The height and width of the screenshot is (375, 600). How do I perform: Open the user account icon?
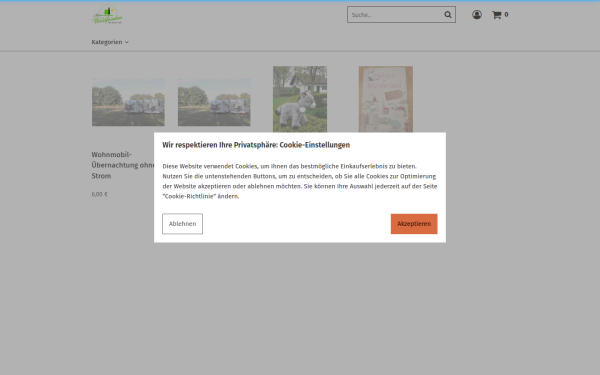coord(477,15)
